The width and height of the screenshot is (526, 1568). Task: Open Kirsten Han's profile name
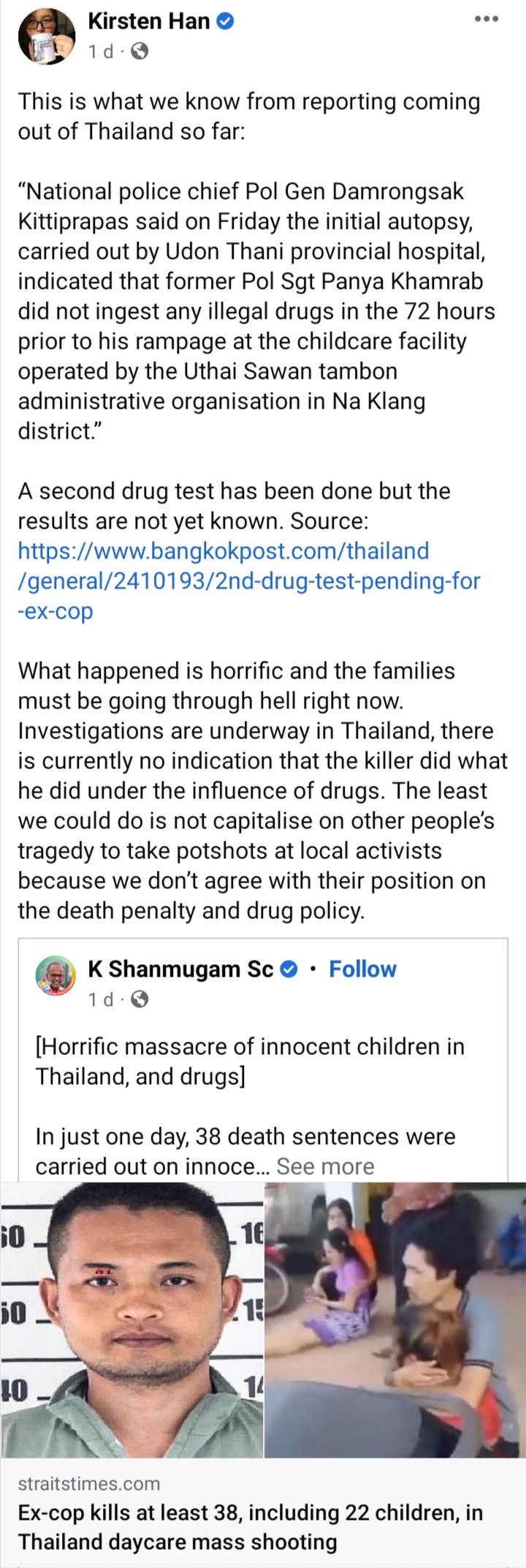(x=149, y=22)
